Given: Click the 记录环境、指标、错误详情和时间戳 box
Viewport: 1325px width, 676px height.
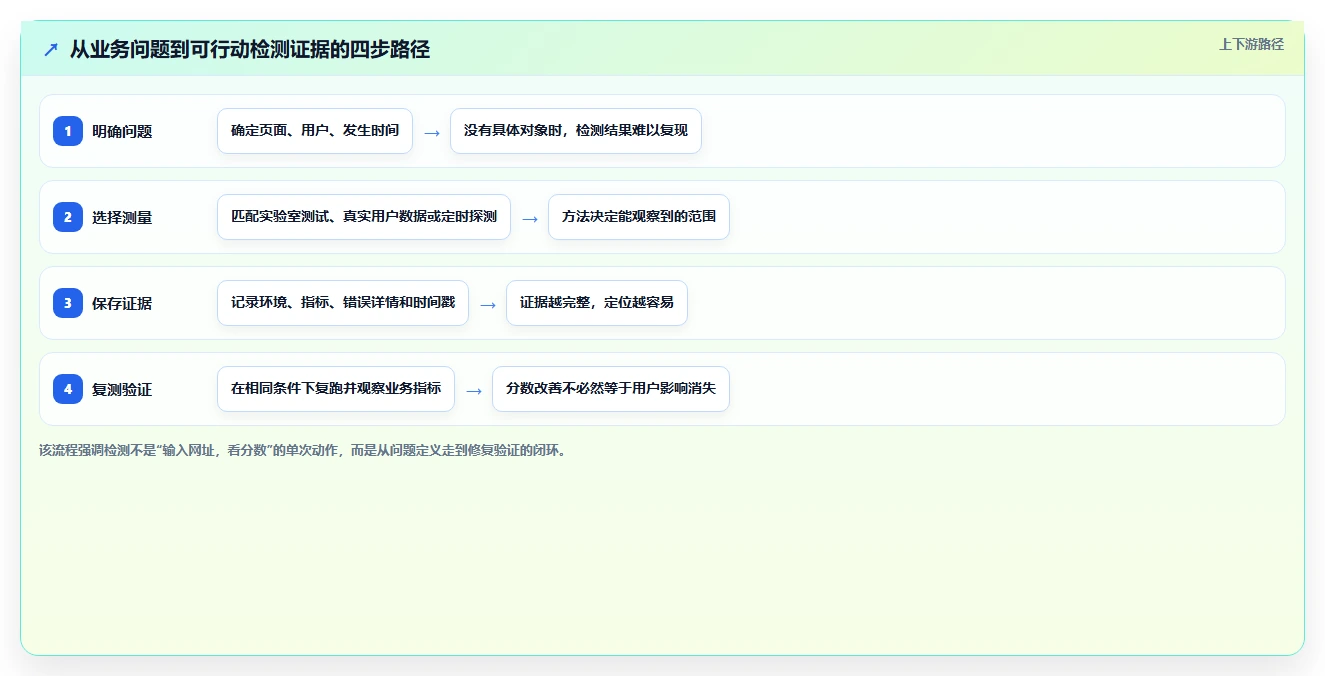Looking at the screenshot, I should pyautogui.click(x=343, y=303).
